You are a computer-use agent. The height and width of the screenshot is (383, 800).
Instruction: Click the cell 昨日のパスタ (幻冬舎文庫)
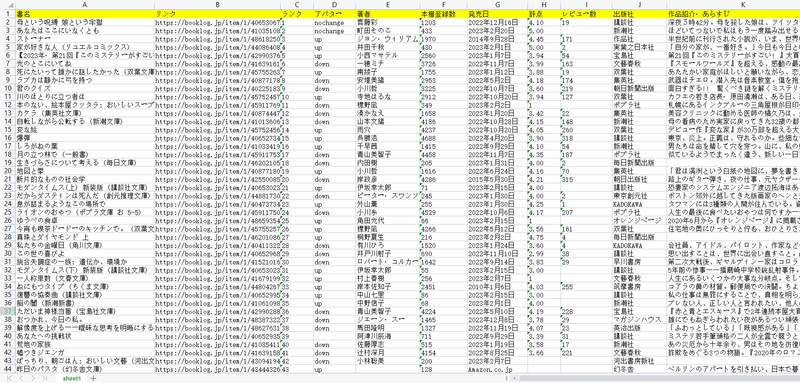[x=85, y=369]
